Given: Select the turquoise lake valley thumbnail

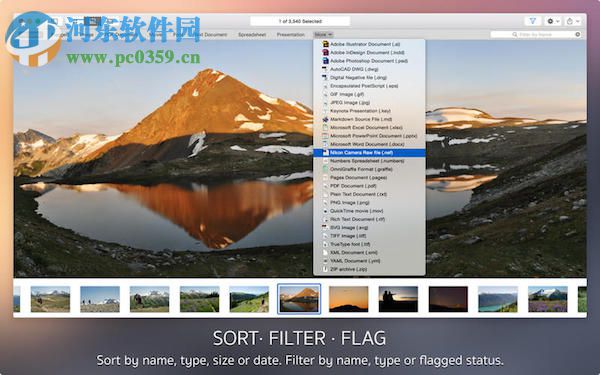Looking at the screenshot, I should (498, 299).
